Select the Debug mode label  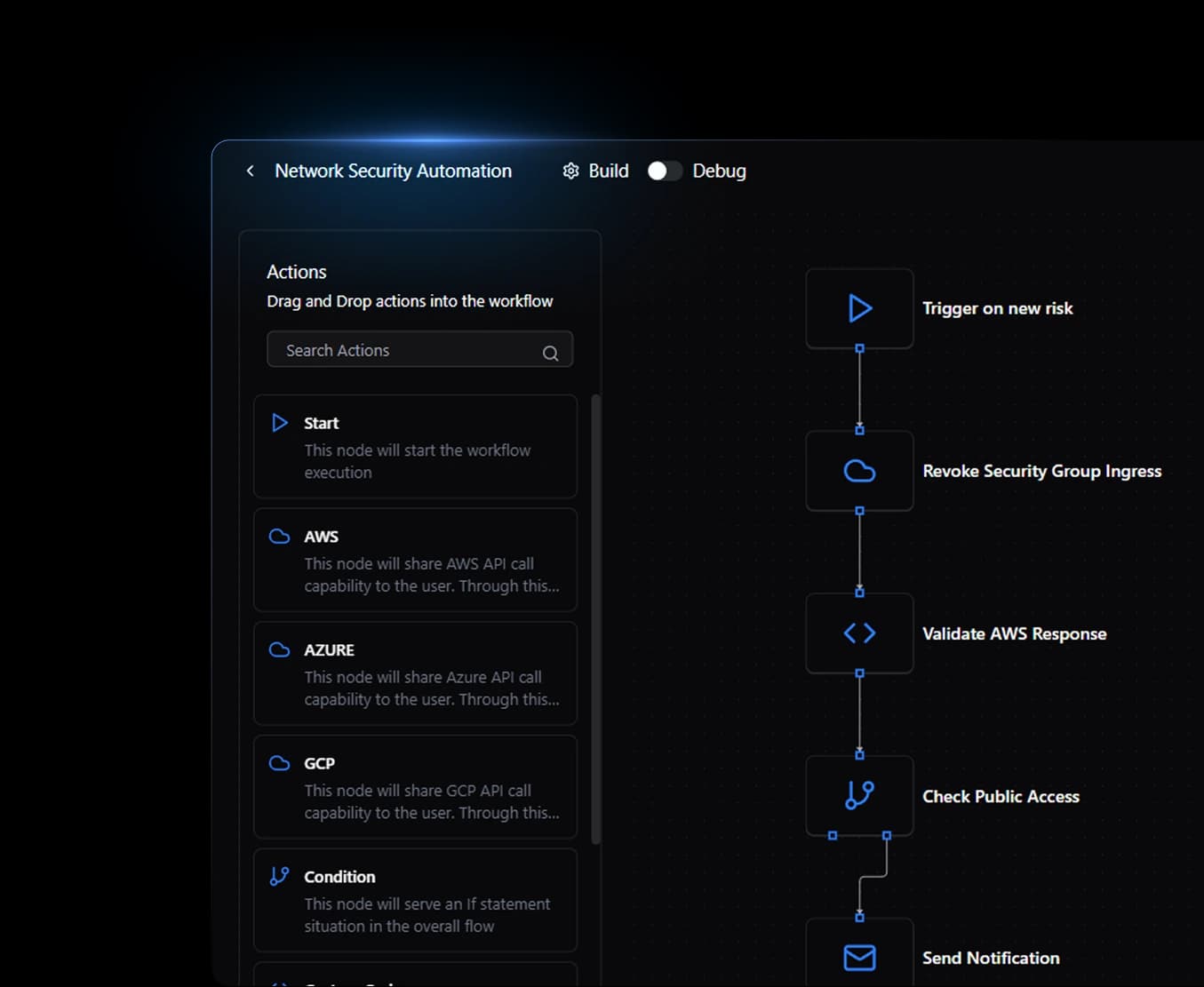719,171
